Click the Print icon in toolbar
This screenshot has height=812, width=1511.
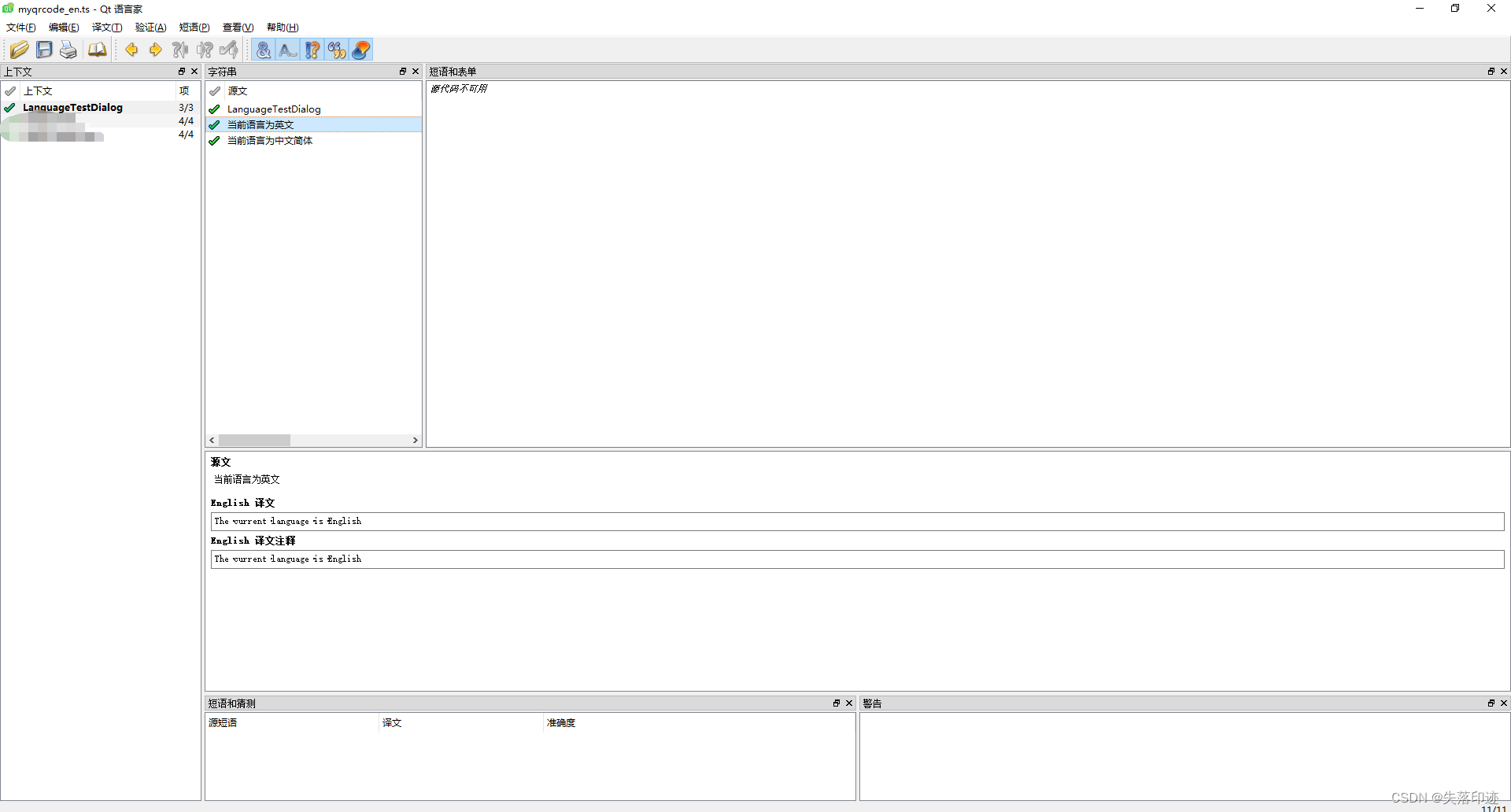click(x=68, y=50)
